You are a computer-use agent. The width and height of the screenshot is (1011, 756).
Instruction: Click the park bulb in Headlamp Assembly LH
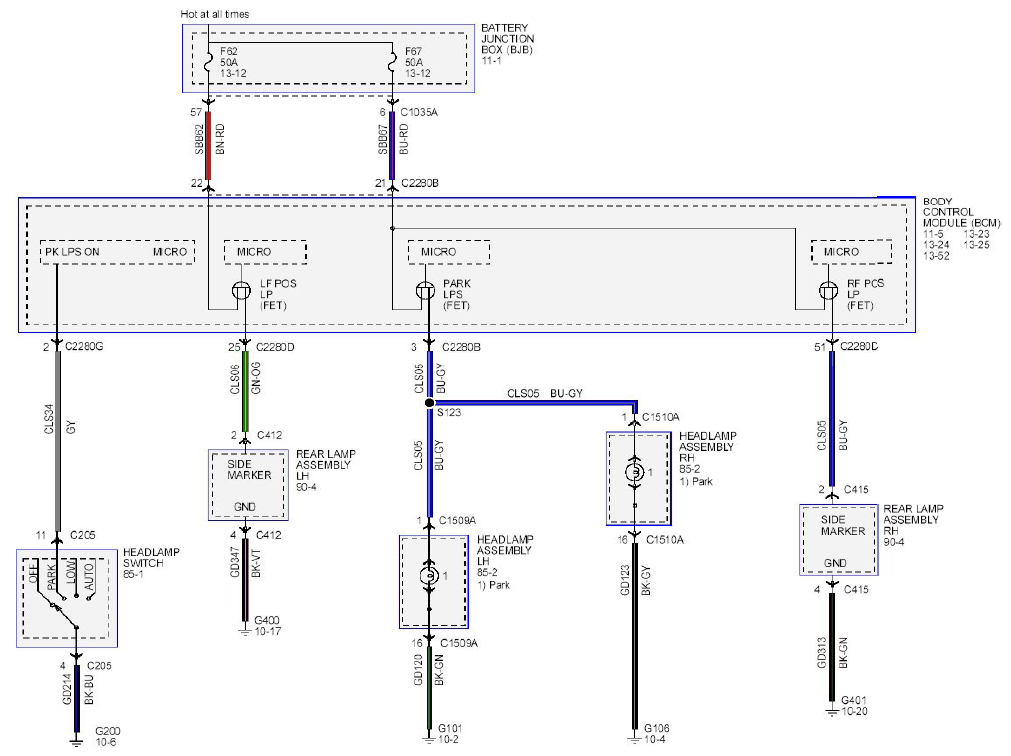point(429,575)
